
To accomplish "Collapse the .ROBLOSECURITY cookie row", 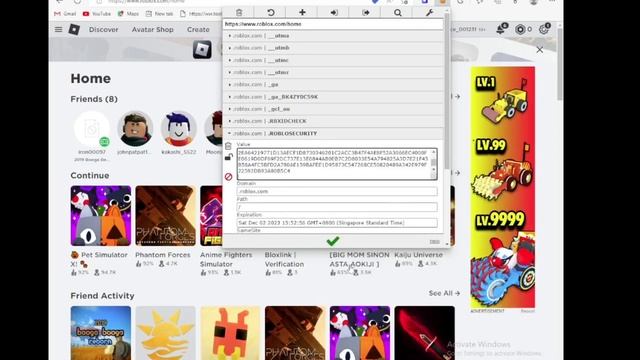I will [333, 133].
